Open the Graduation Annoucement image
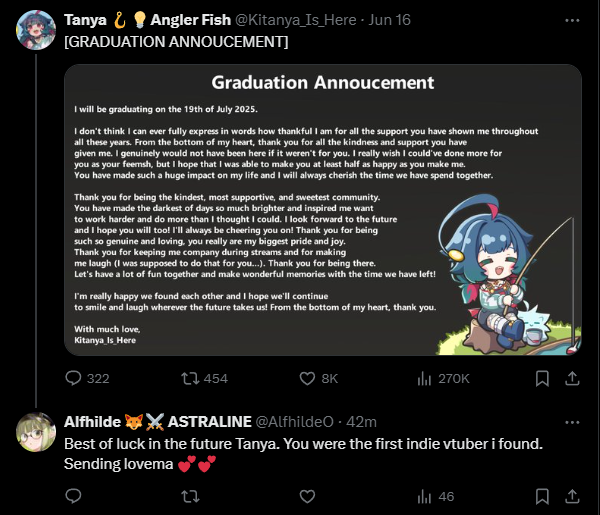Viewport: 600px width, 515px height. [322, 210]
